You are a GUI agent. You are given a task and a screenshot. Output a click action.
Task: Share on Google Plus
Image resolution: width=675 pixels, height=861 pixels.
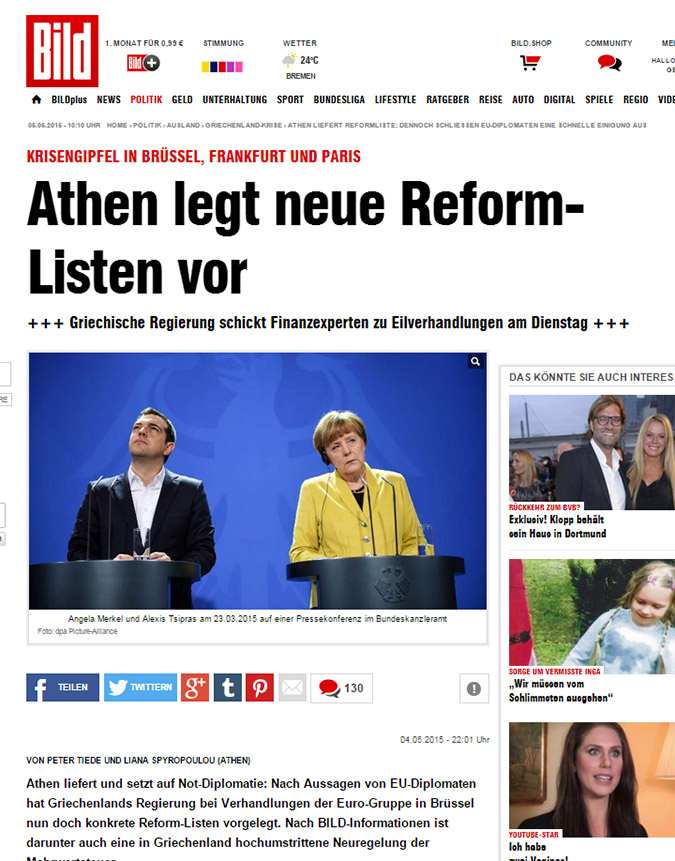click(195, 687)
